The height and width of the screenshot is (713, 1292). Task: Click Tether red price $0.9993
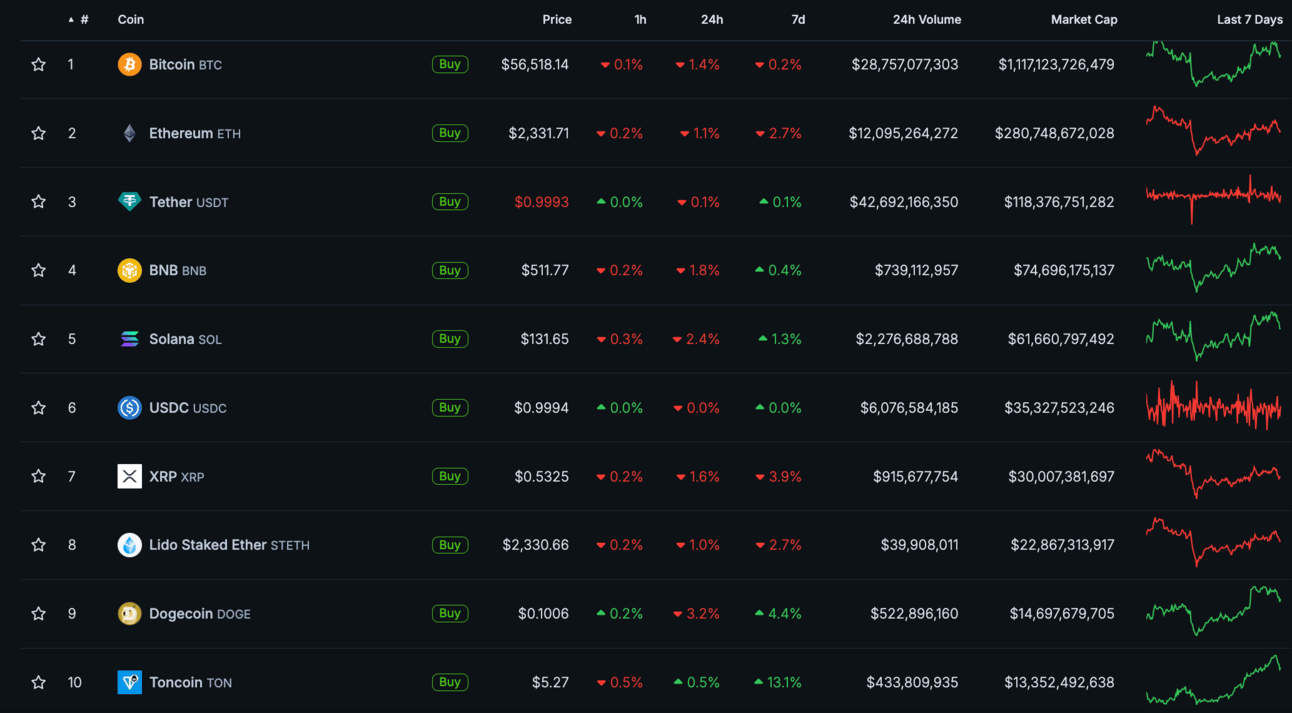542,202
